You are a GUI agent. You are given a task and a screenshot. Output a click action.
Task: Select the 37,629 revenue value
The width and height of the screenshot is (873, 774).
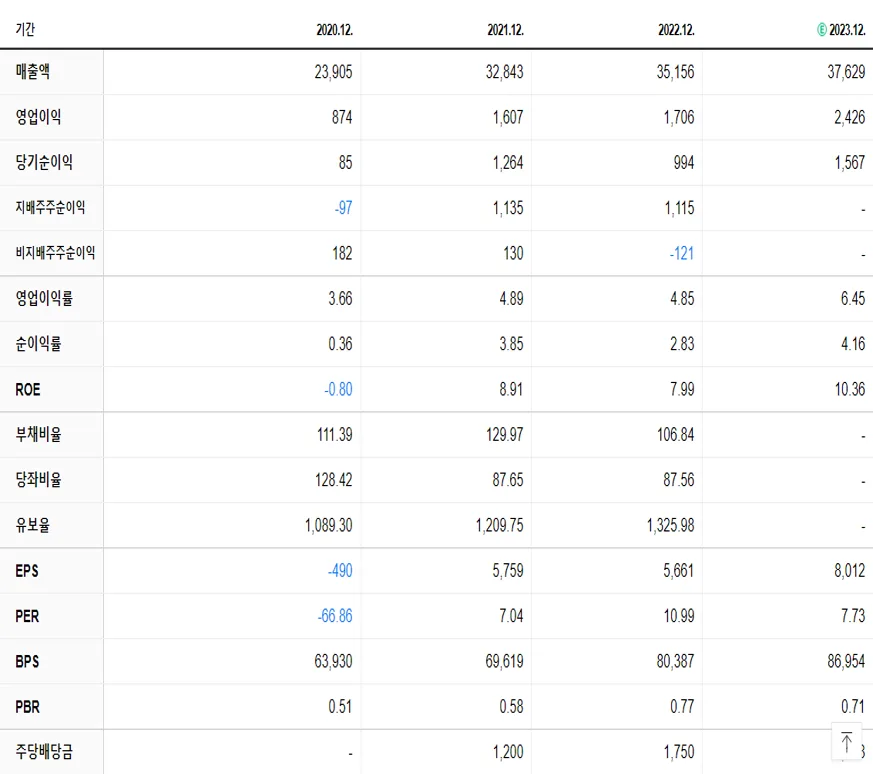(x=846, y=72)
